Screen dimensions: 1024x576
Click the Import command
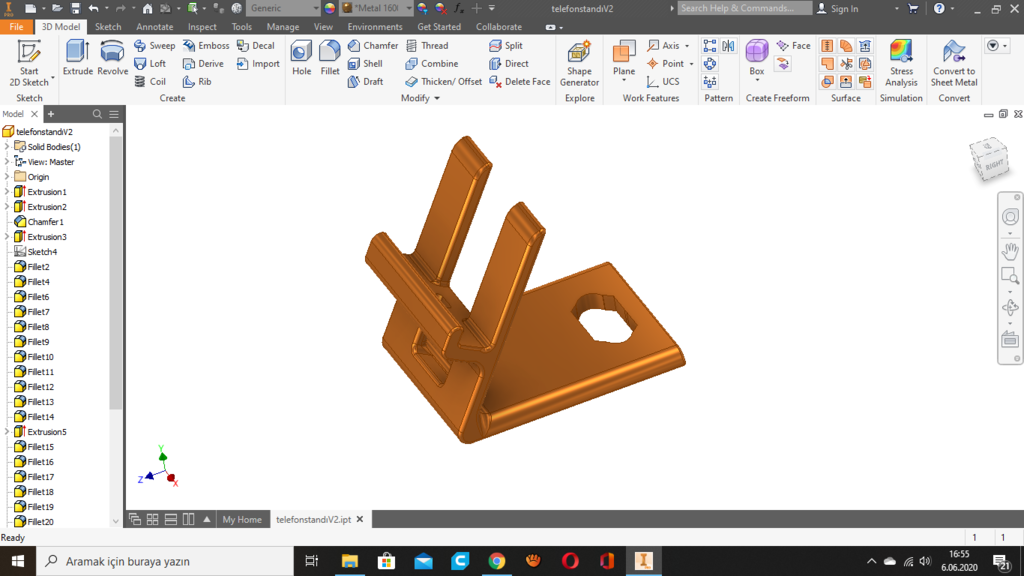tap(258, 63)
